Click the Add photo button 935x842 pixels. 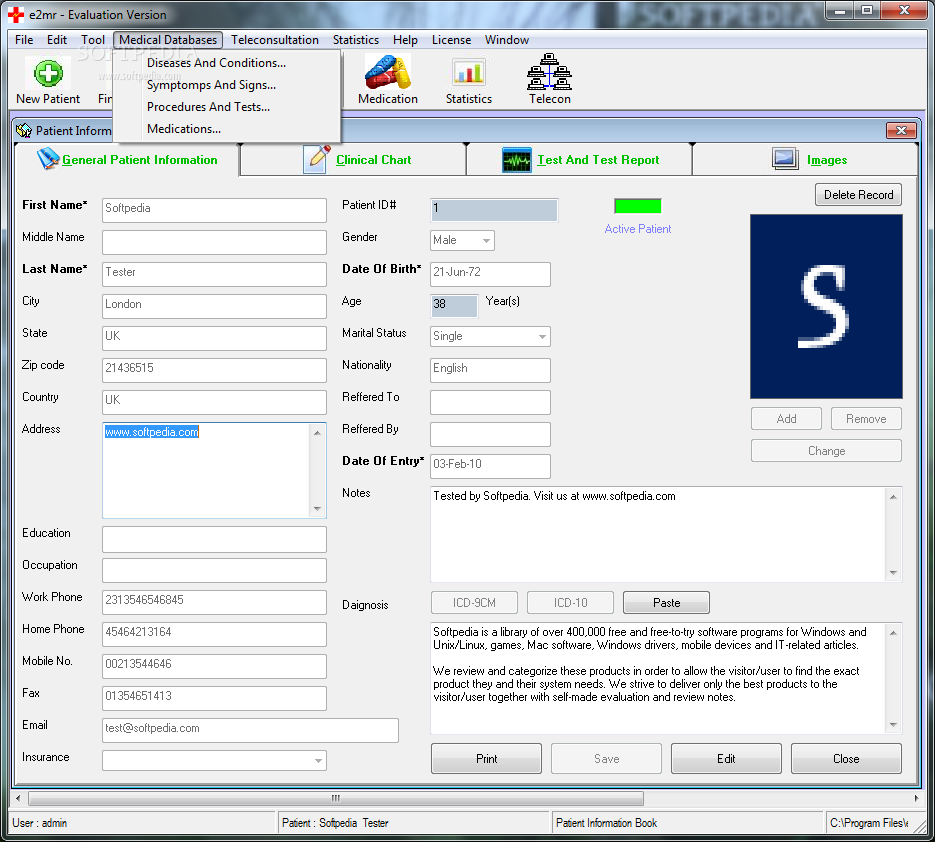coord(786,419)
